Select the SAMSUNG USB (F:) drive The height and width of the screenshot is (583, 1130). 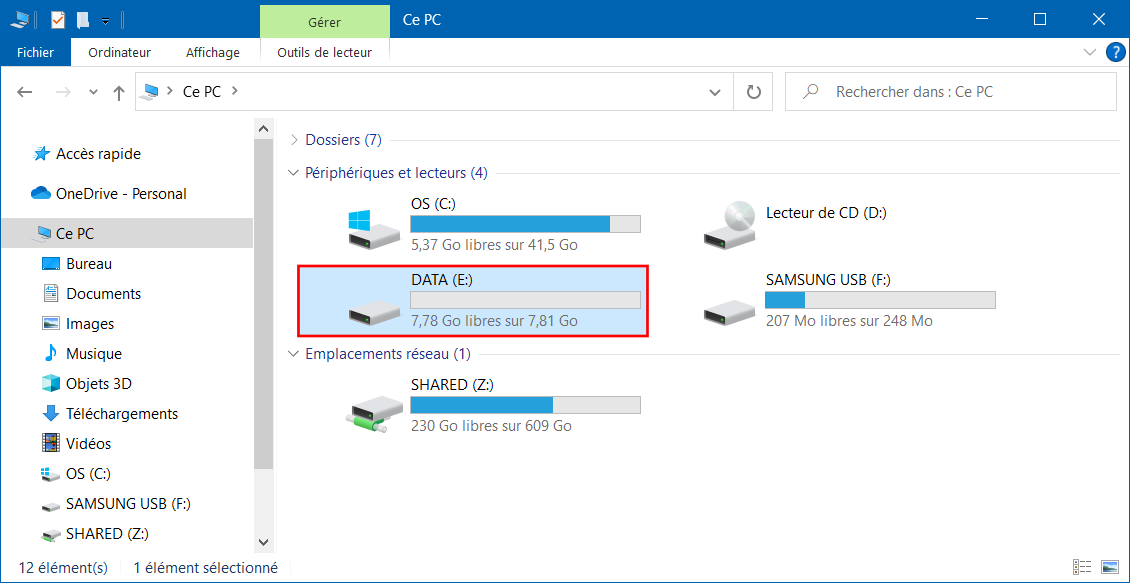tap(850, 301)
